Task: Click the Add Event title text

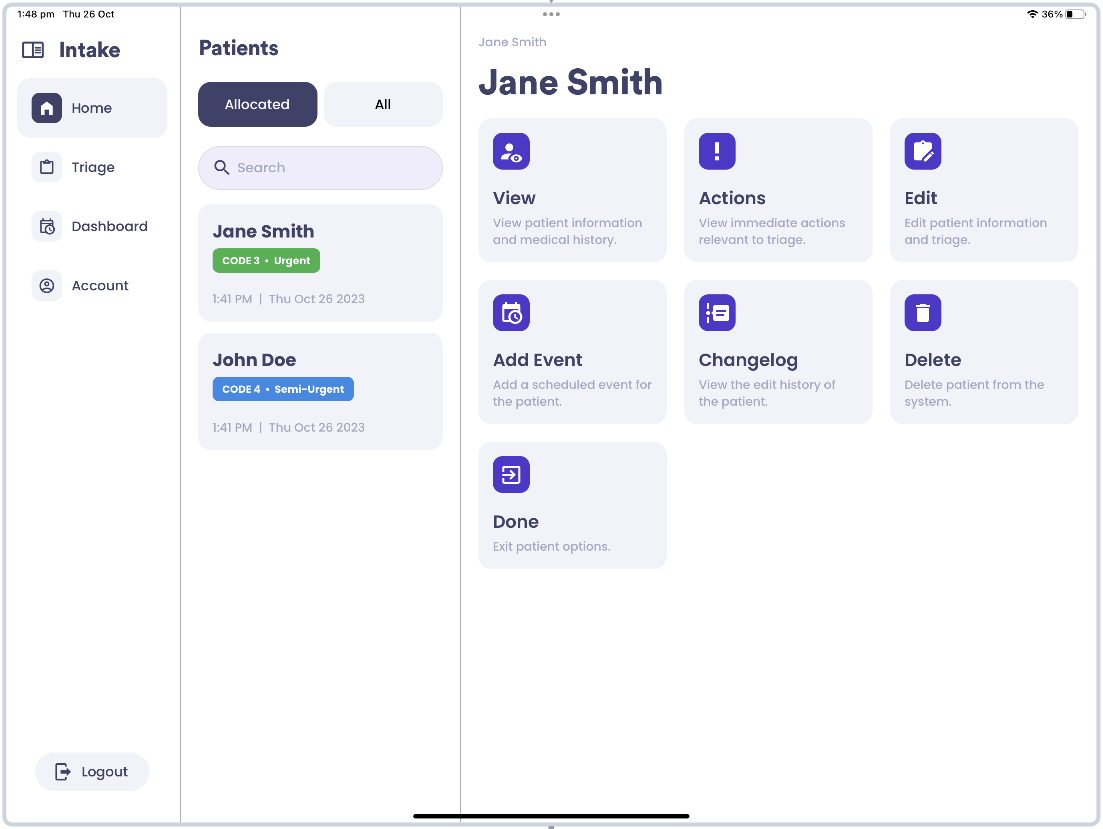Action: point(537,360)
